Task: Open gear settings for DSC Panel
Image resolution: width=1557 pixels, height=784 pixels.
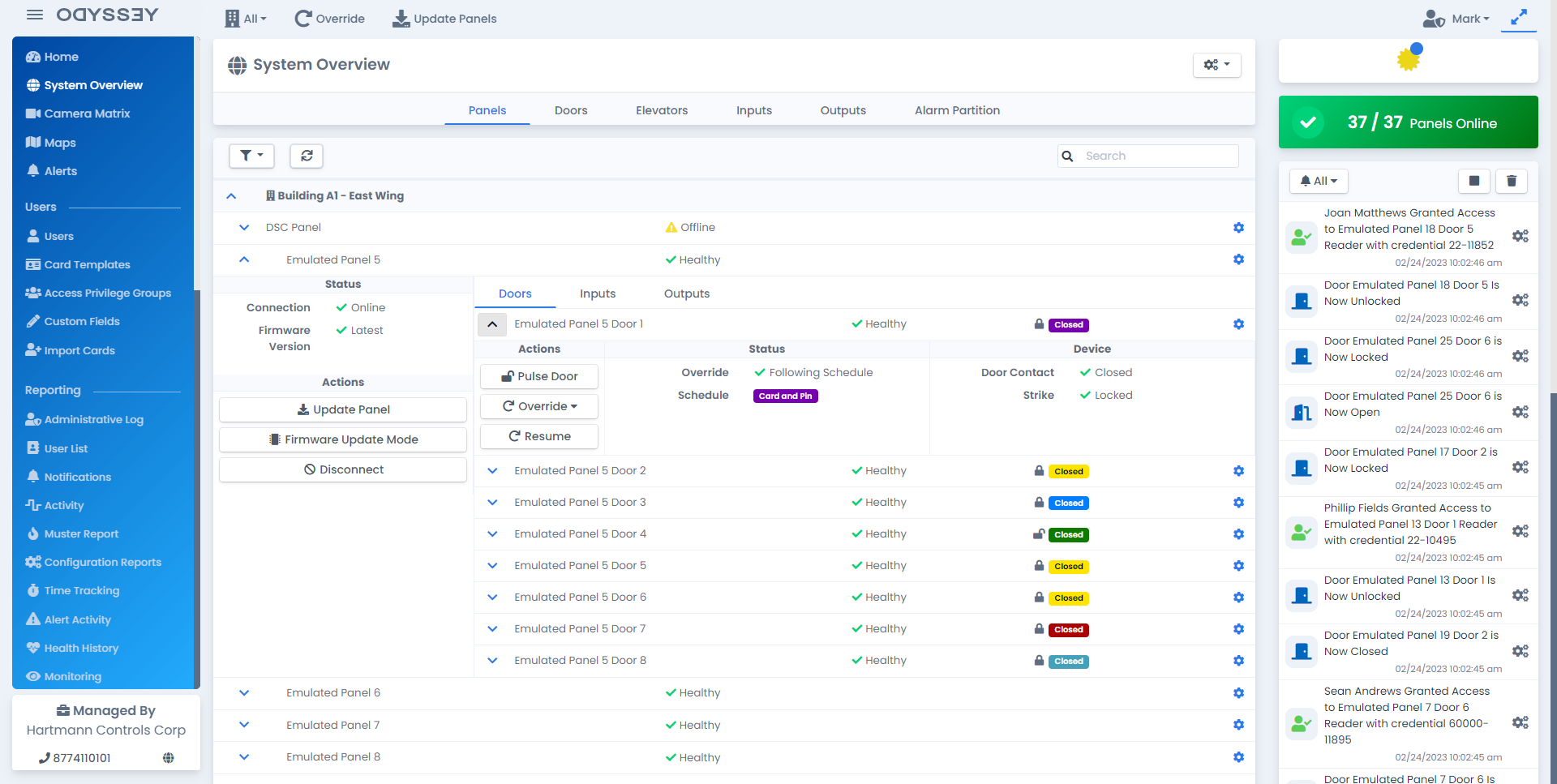Action: [x=1238, y=228]
